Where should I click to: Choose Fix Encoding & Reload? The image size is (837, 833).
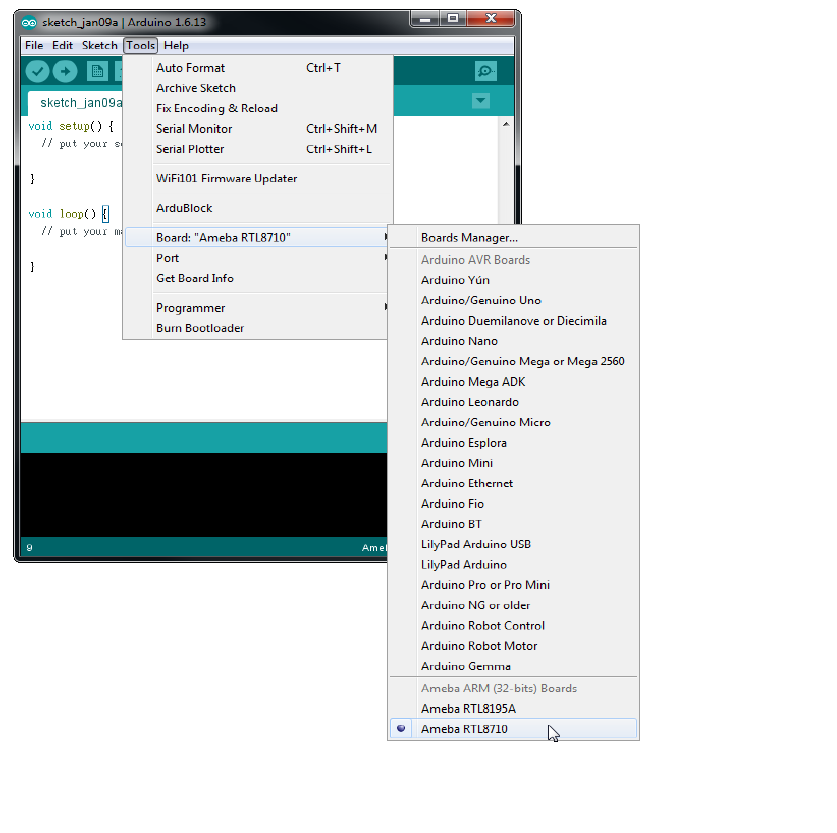coord(257,108)
